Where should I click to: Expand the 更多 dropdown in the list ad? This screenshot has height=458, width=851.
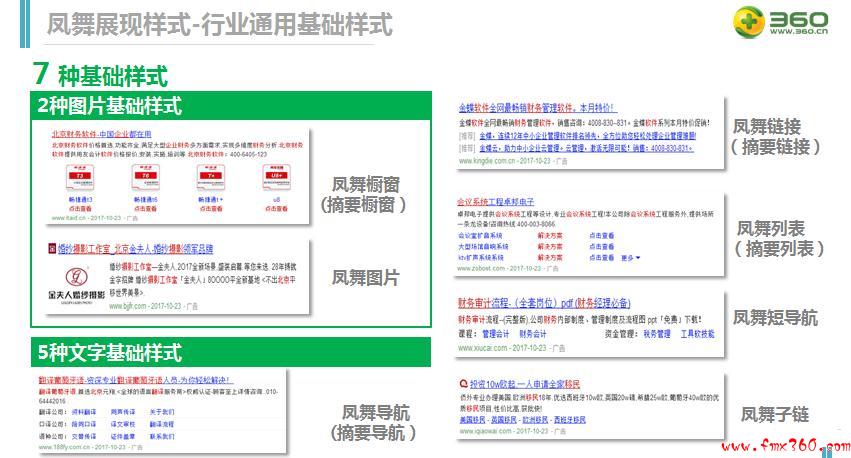(x=631, y=258)
